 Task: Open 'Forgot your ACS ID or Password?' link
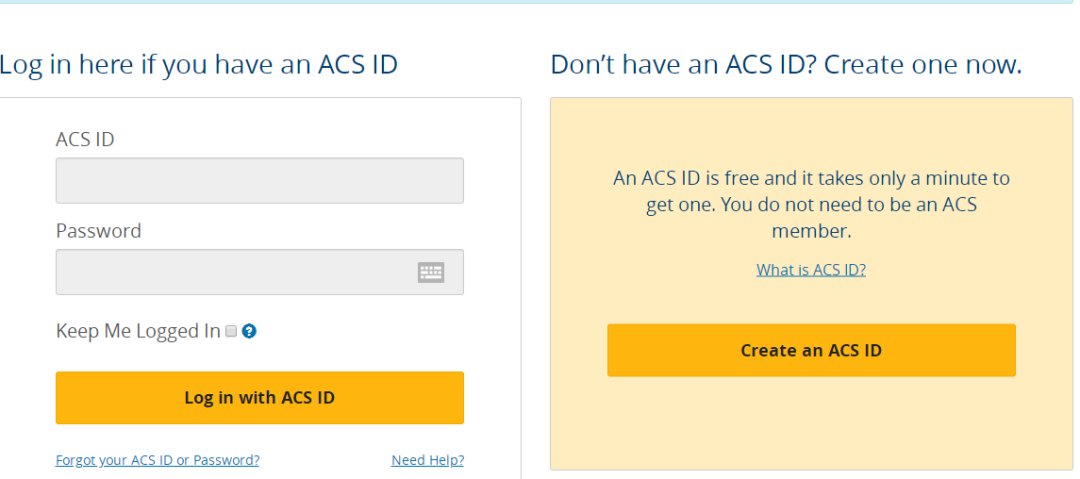pyautogui.click(x=158, y=460)
